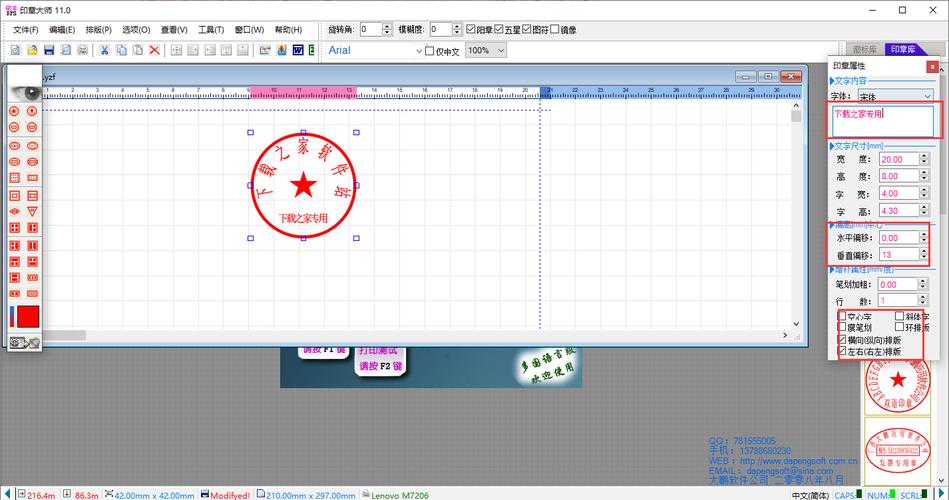Select the grid-square seal template icon

[x=15, y=178]
